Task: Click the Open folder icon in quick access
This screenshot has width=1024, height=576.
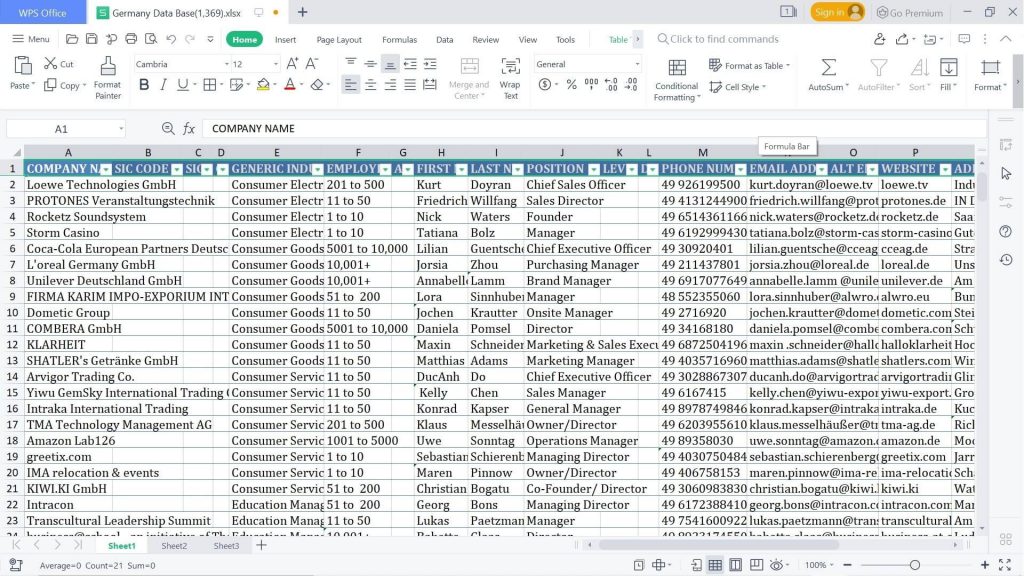Action: (x=72, y=39)
